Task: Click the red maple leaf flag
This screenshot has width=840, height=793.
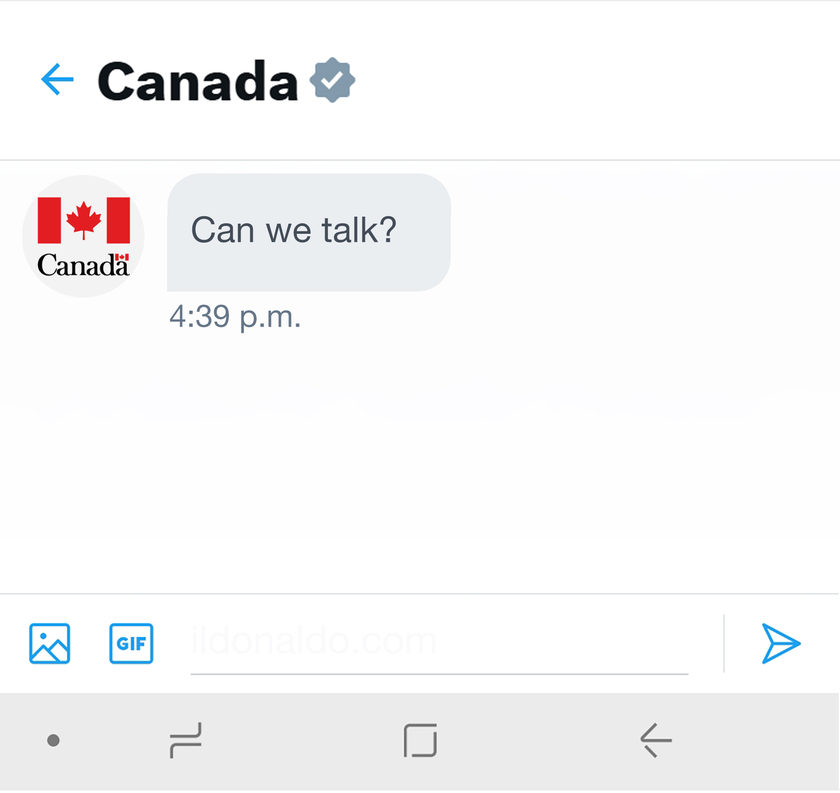Action: click(84, 220)
